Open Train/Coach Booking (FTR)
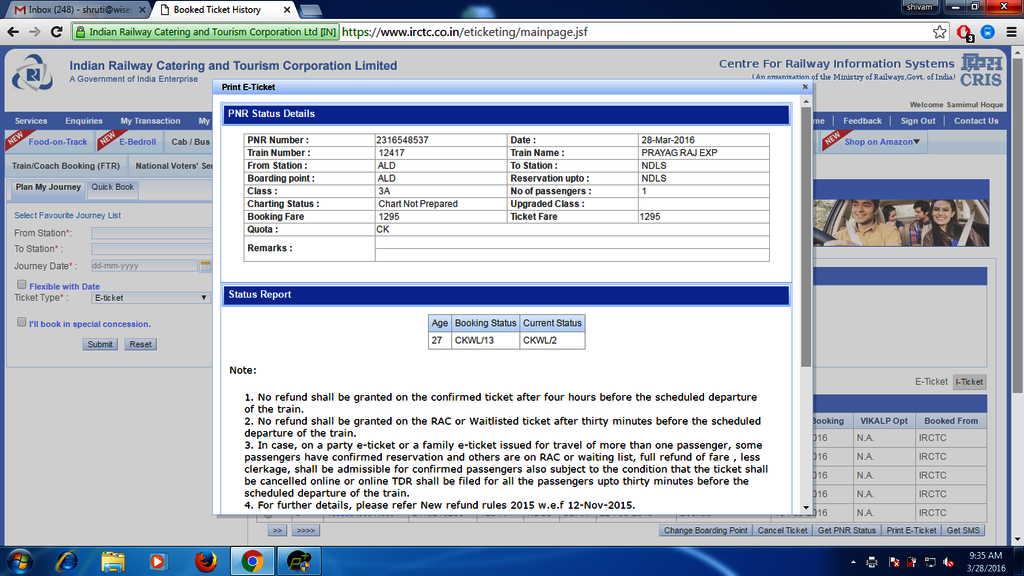This screenshot has width=1024, height=576. pos(65,166)
